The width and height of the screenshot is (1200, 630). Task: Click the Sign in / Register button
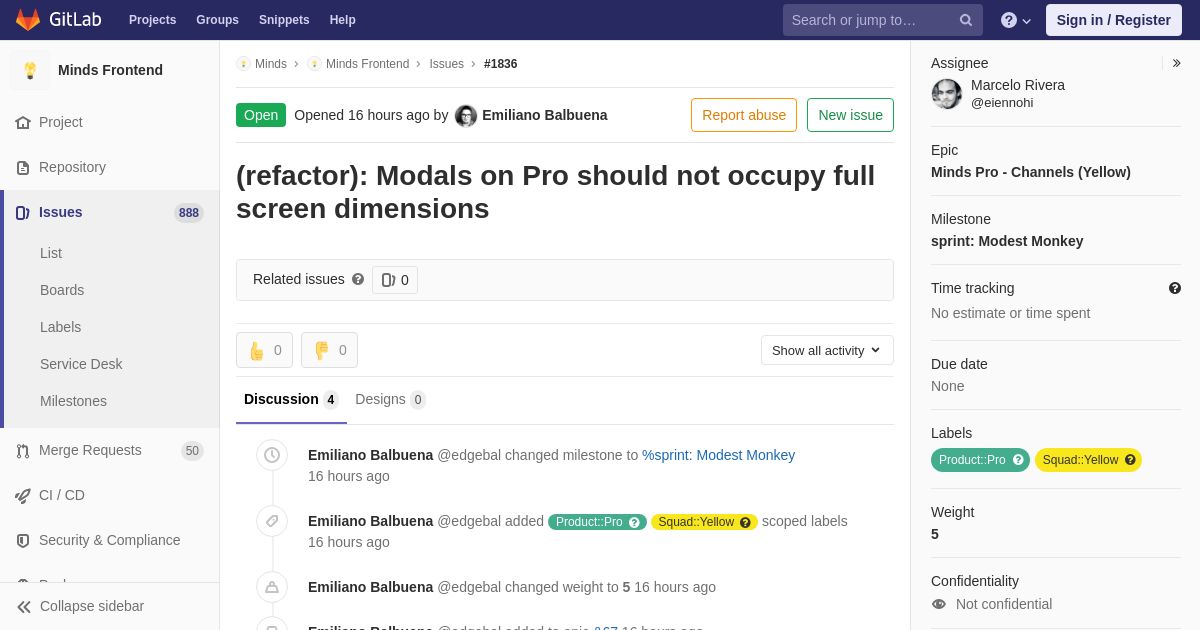[1113, 20]
